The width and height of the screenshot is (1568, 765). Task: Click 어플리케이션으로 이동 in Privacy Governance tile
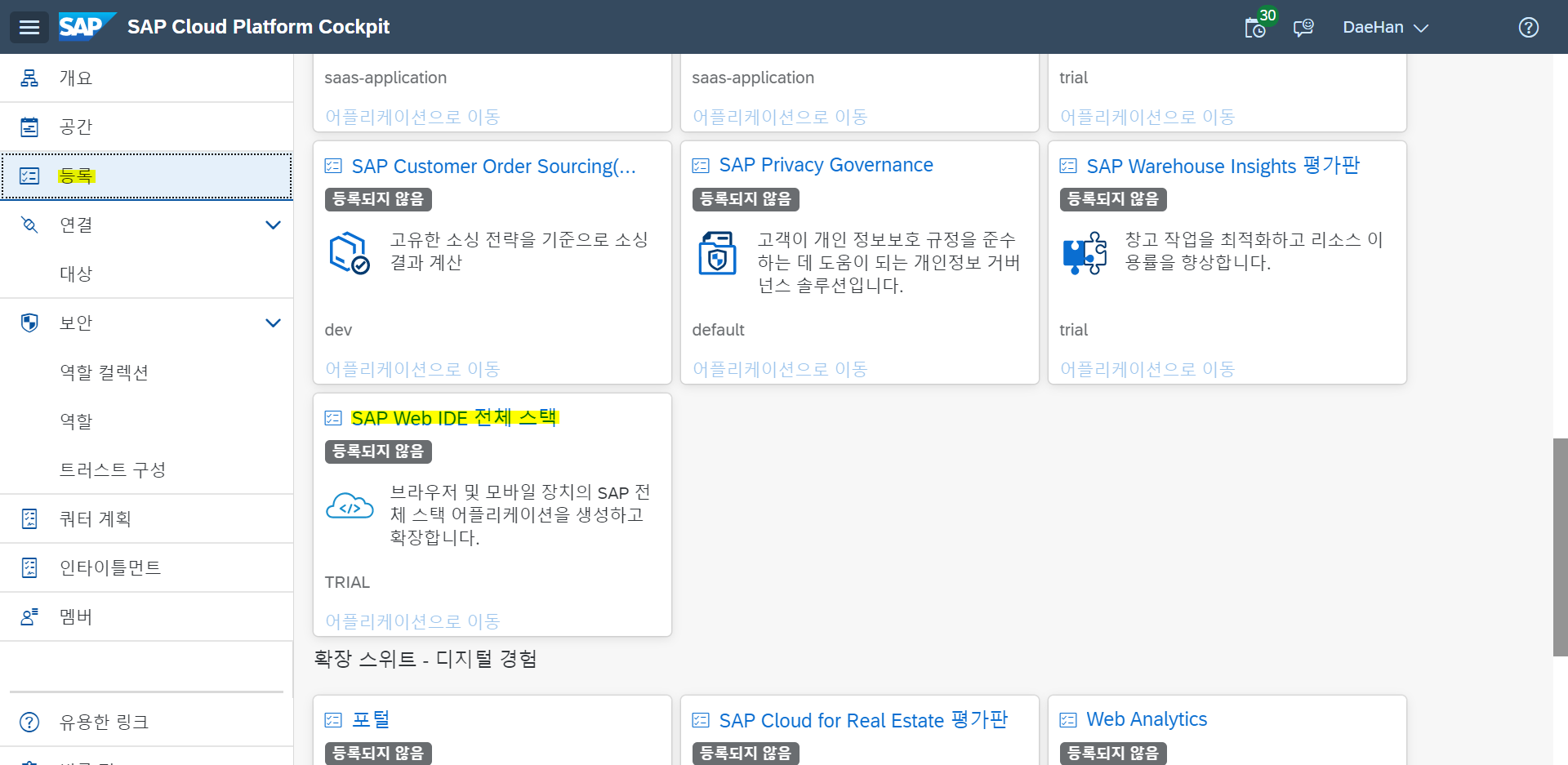[x=780, y=369]
